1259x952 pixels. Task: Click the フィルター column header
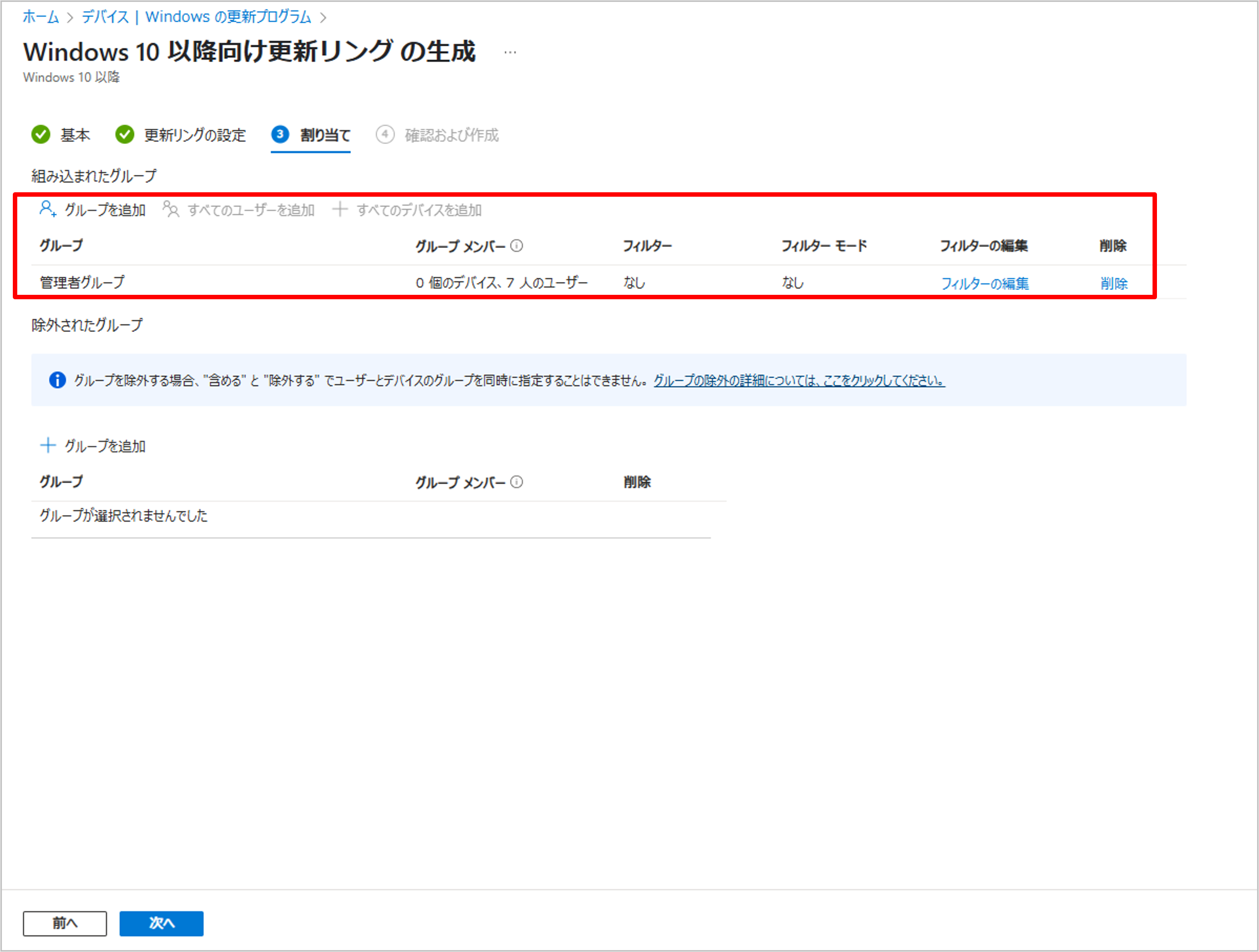click(648, 246)
